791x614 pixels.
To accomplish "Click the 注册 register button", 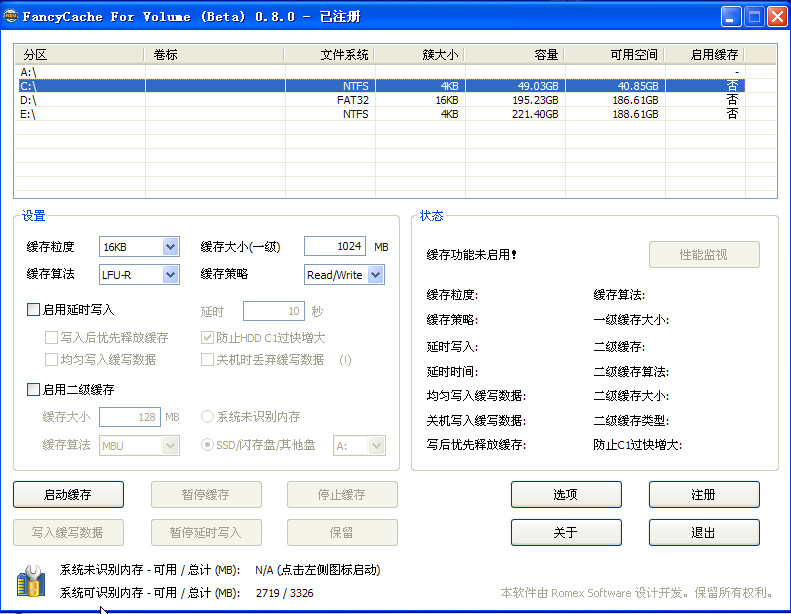I will pyautogui.click(x=704, y=494).
